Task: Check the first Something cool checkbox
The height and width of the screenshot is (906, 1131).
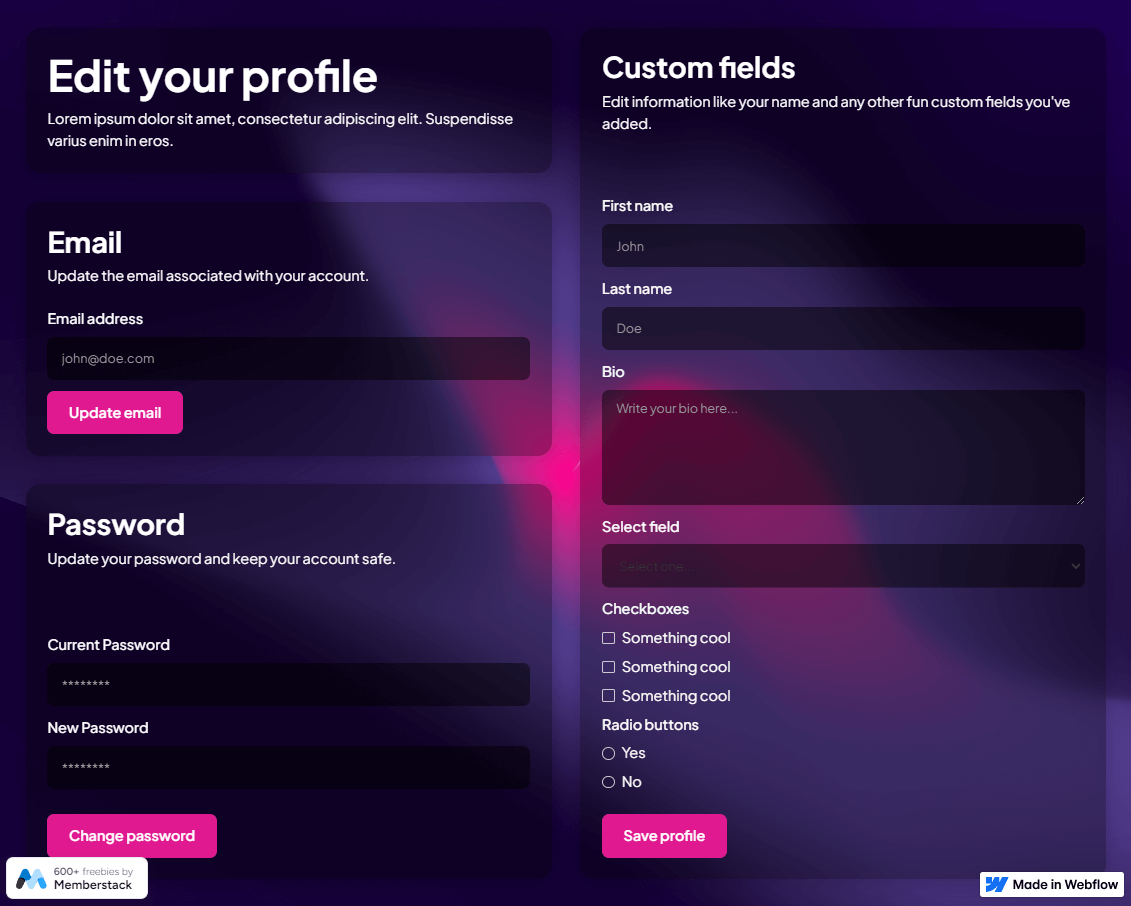Action: click(x=608, y=637)
